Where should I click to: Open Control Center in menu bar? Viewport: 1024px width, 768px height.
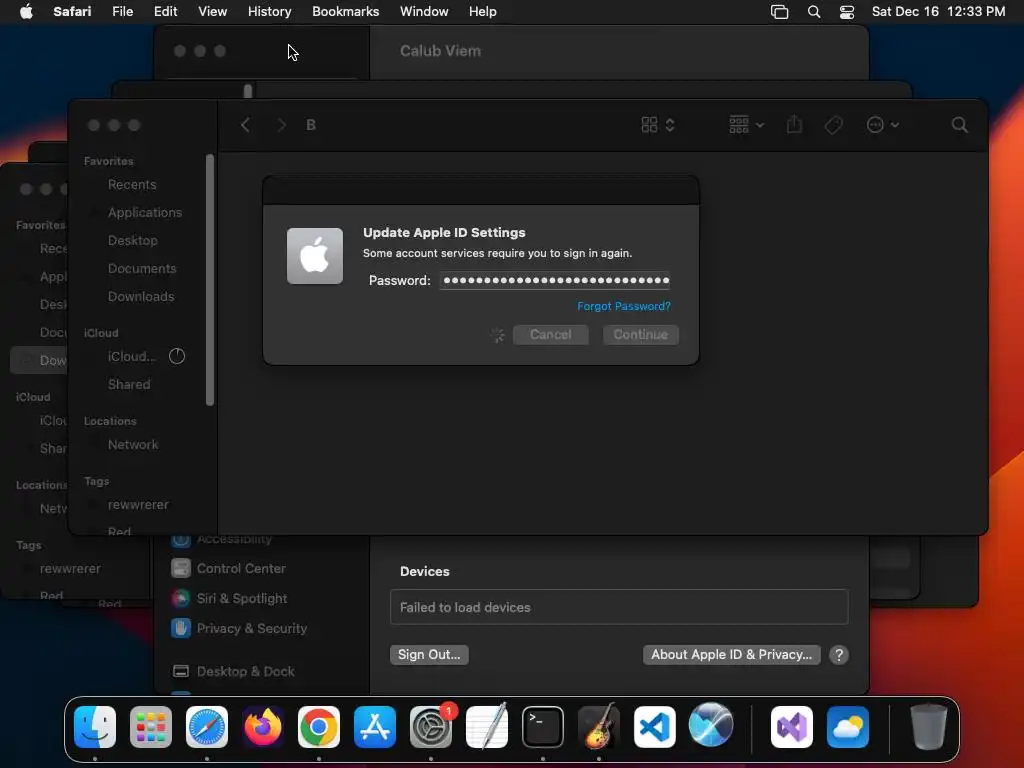coord(847,12)
